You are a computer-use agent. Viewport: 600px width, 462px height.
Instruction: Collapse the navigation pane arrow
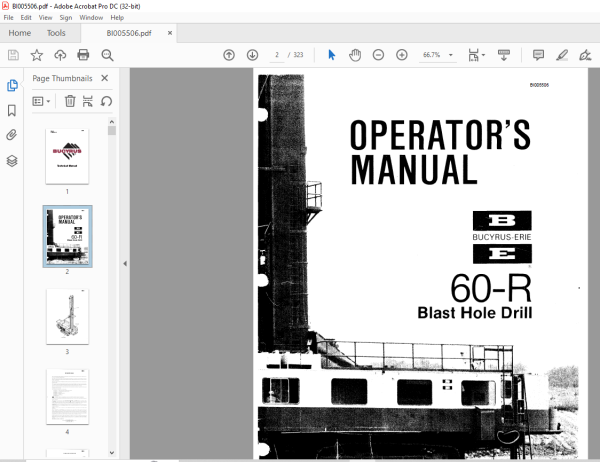point(125,264)
